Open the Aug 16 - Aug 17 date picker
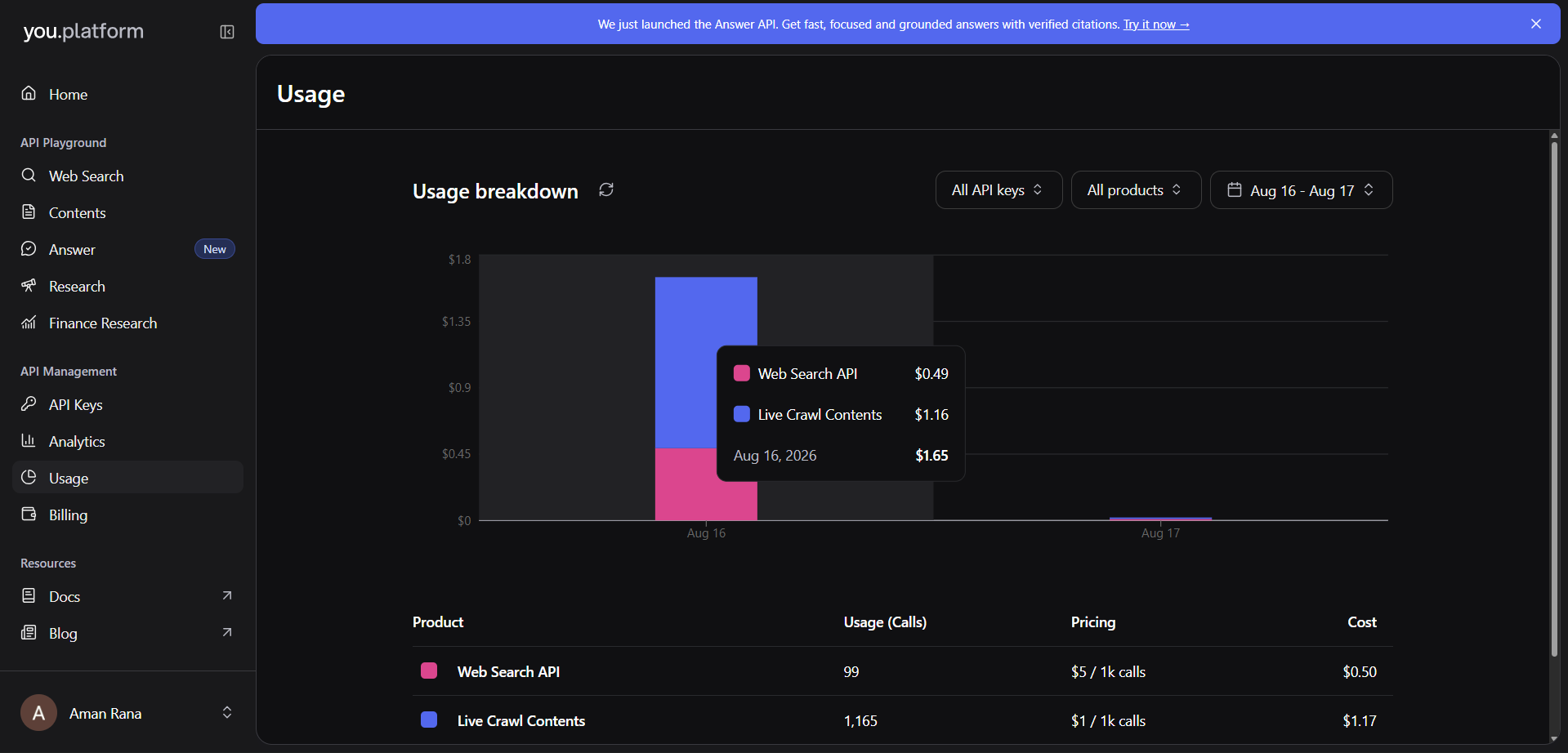This screenshot has width=1568, height=753. pos(1301,189)
